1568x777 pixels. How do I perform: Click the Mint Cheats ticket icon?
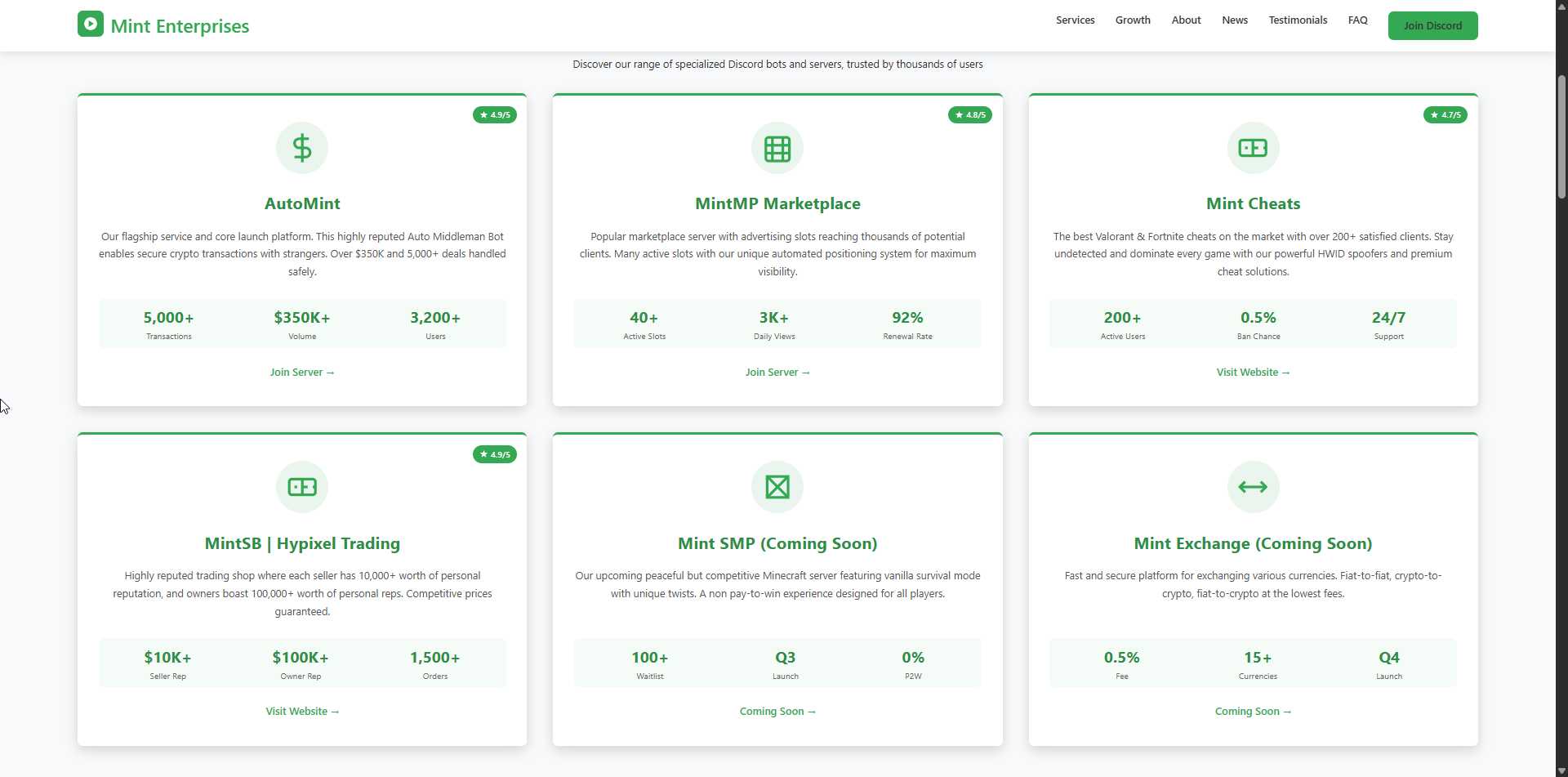pos(1253,148)
